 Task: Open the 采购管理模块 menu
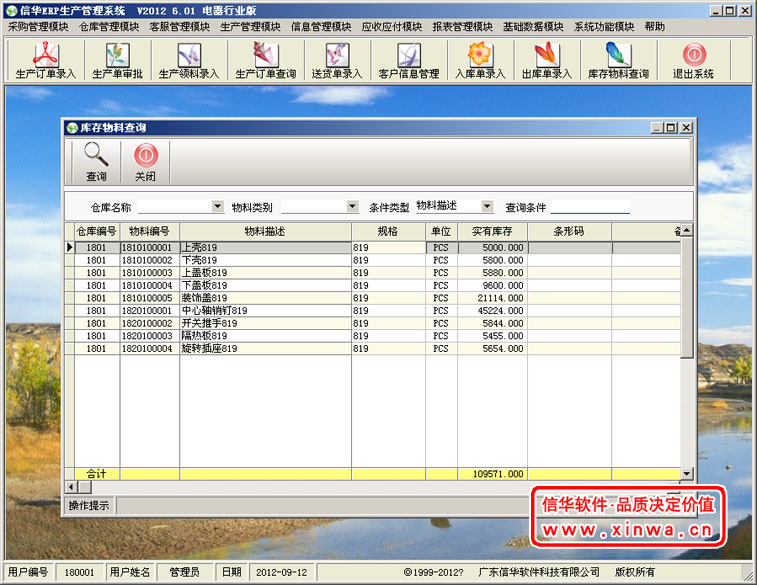pos(38,27)
